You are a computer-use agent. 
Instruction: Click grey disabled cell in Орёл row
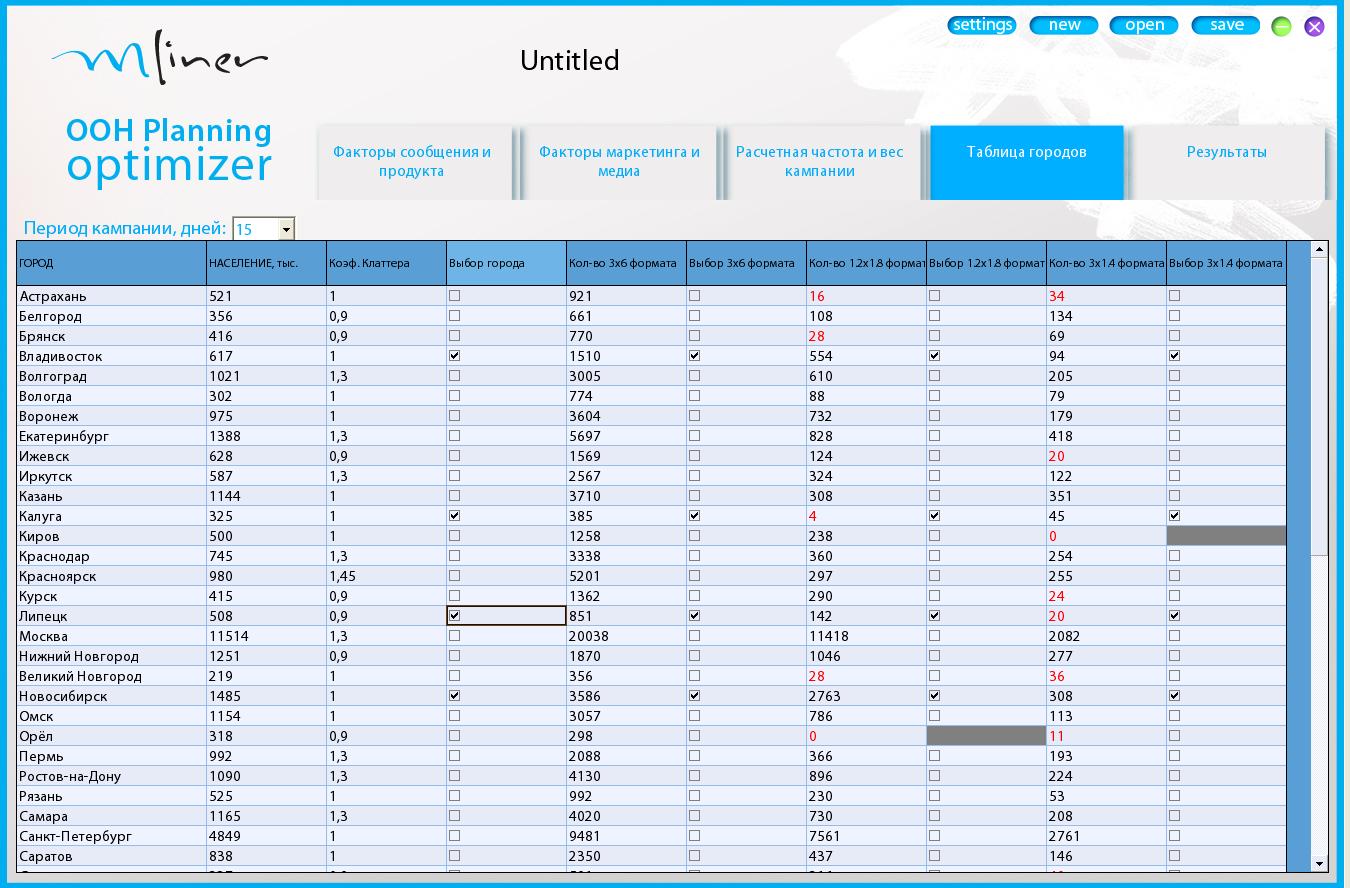(x=986, y=736)
